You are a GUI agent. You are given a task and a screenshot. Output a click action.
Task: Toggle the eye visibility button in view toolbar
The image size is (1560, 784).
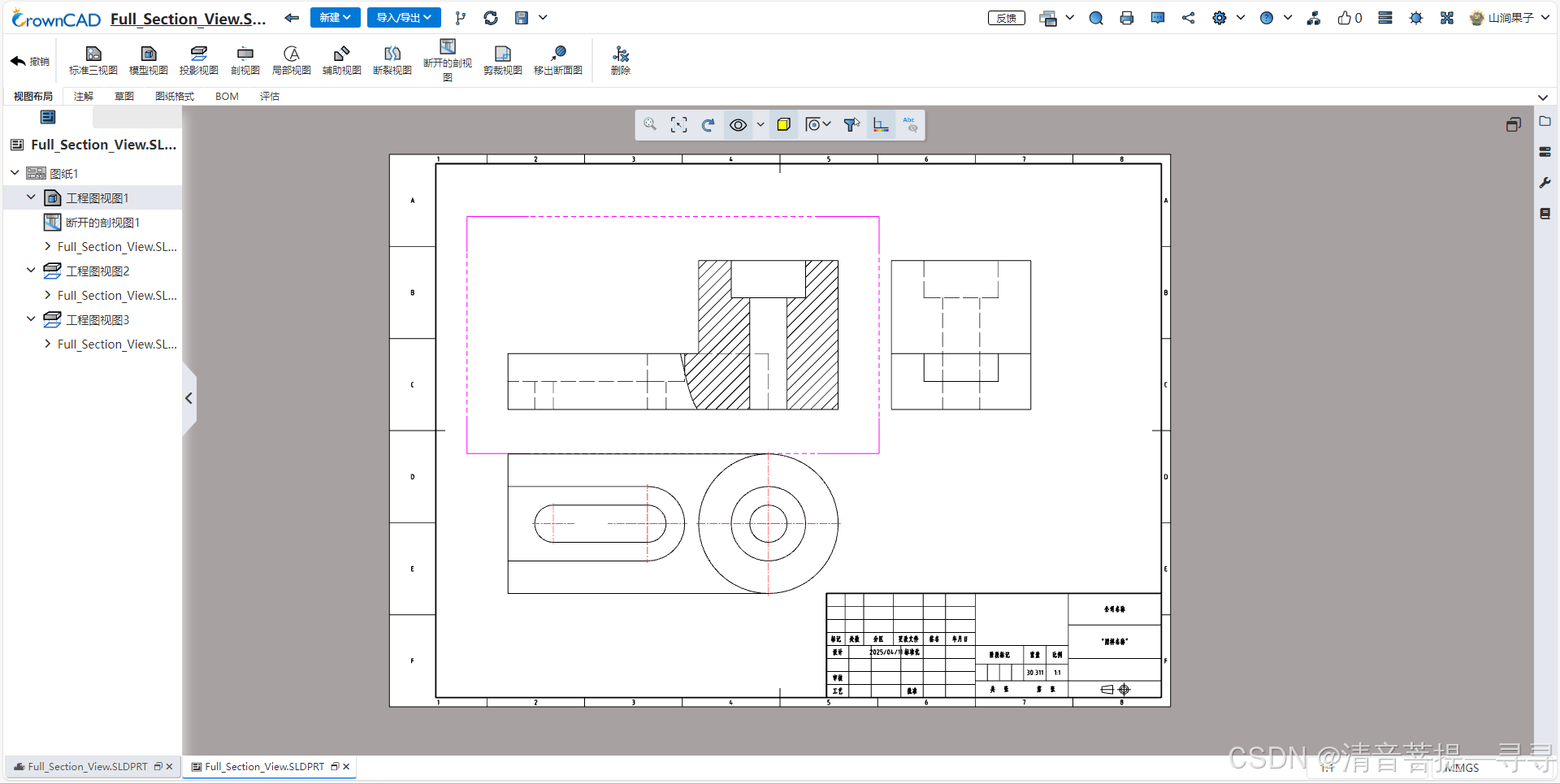pos(738,124)
